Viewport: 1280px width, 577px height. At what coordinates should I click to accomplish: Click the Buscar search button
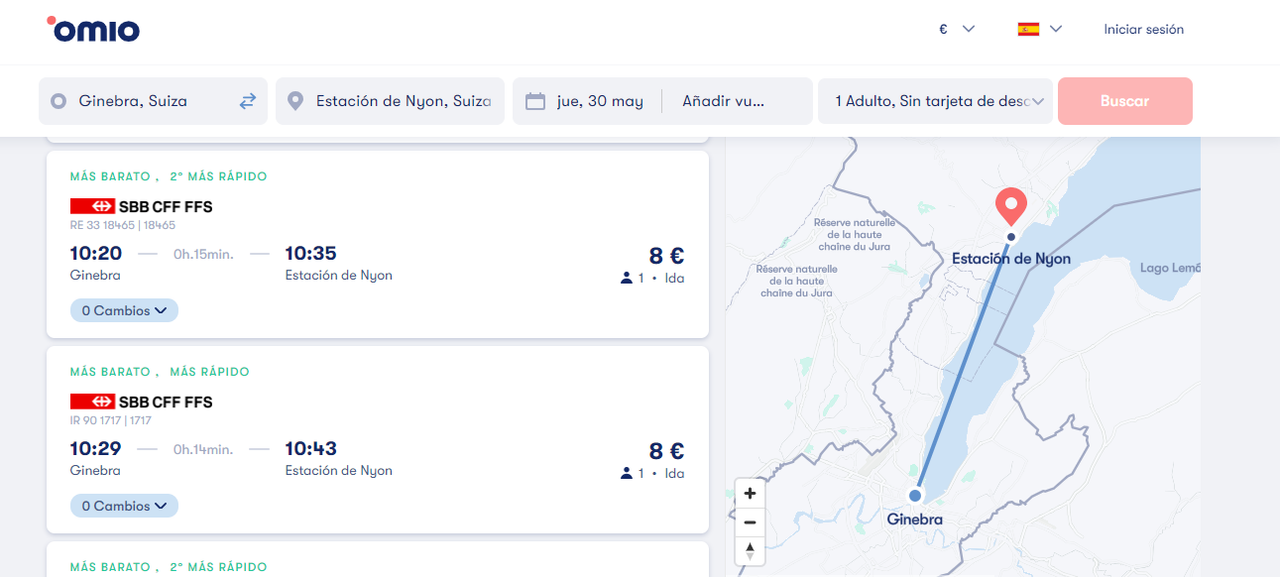(1125, 101)
